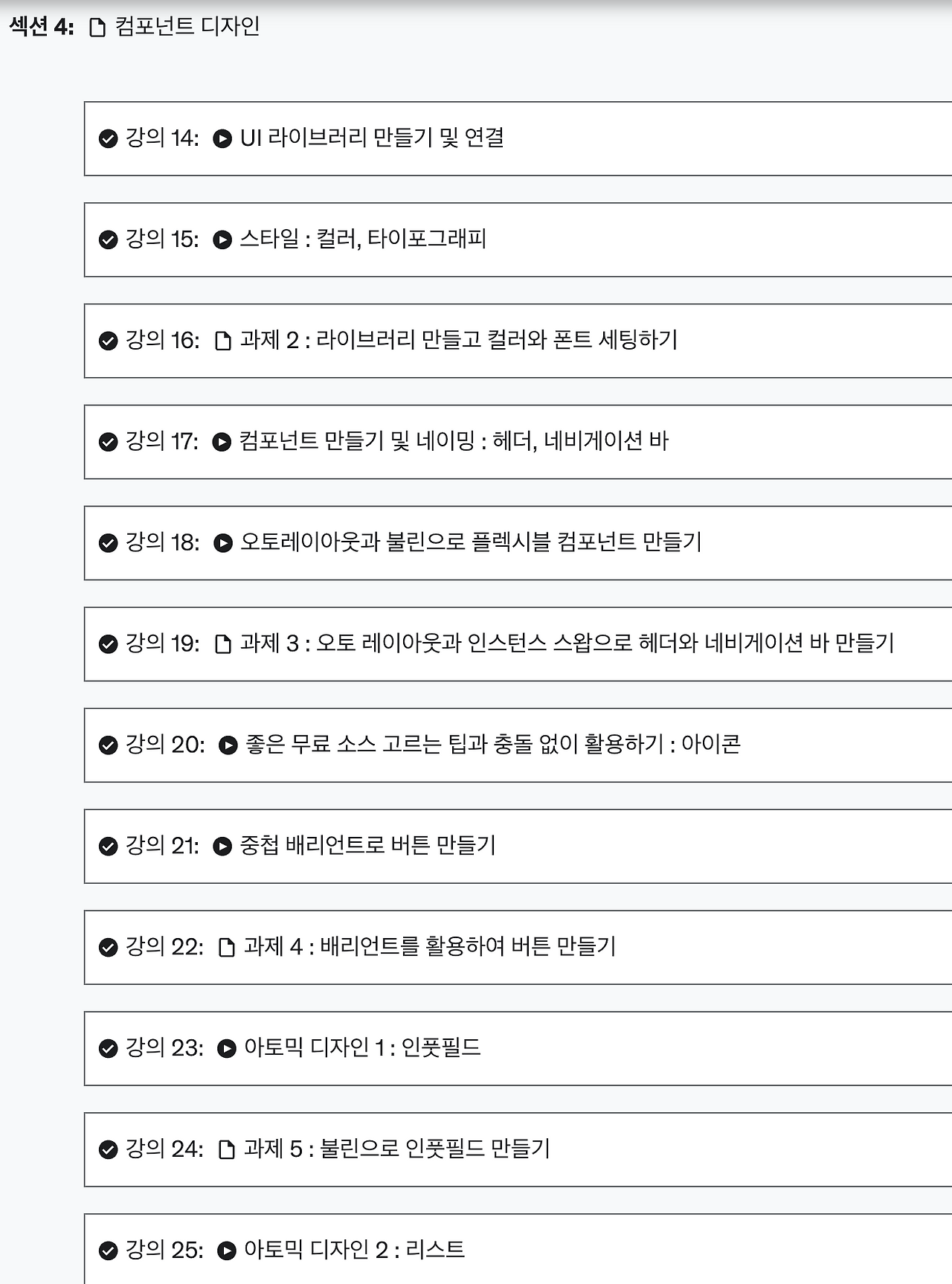Toggle the checkmark beside 강의 20
Viewport: 952px width, 1284px height.
[x=109, y=745]
